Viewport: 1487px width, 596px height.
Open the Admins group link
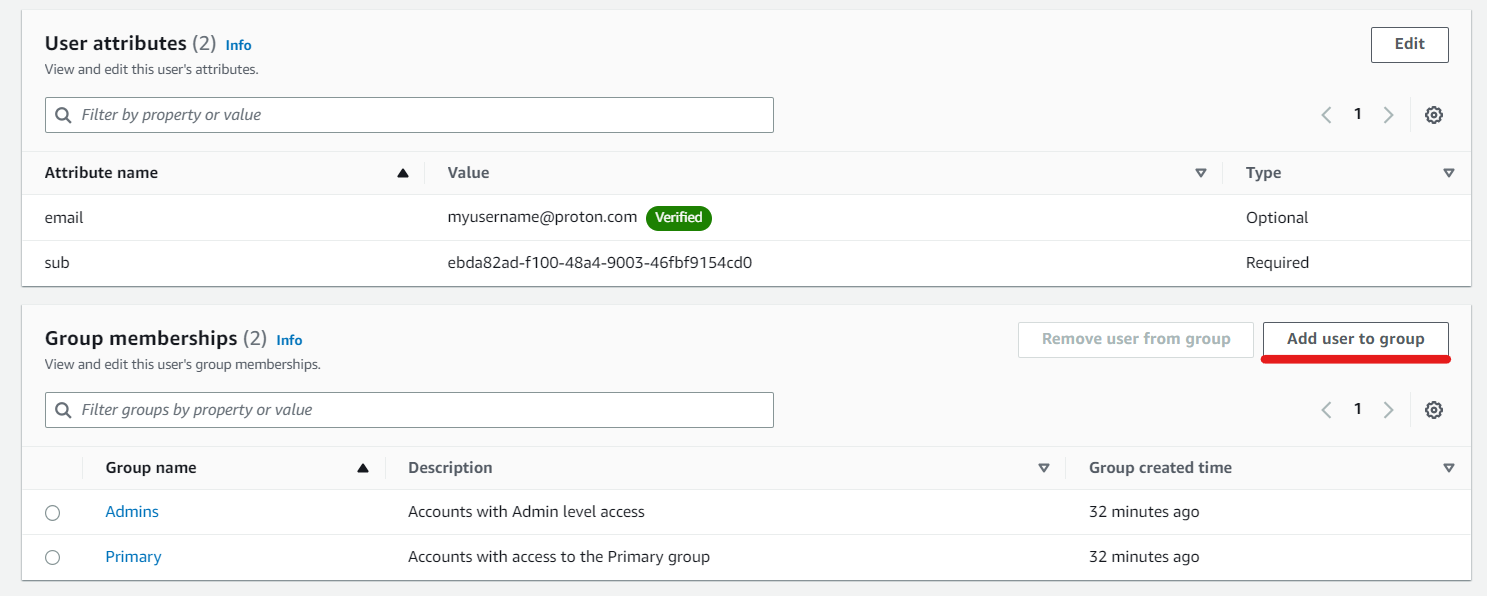pyautogui.click(x=132, y=512)
